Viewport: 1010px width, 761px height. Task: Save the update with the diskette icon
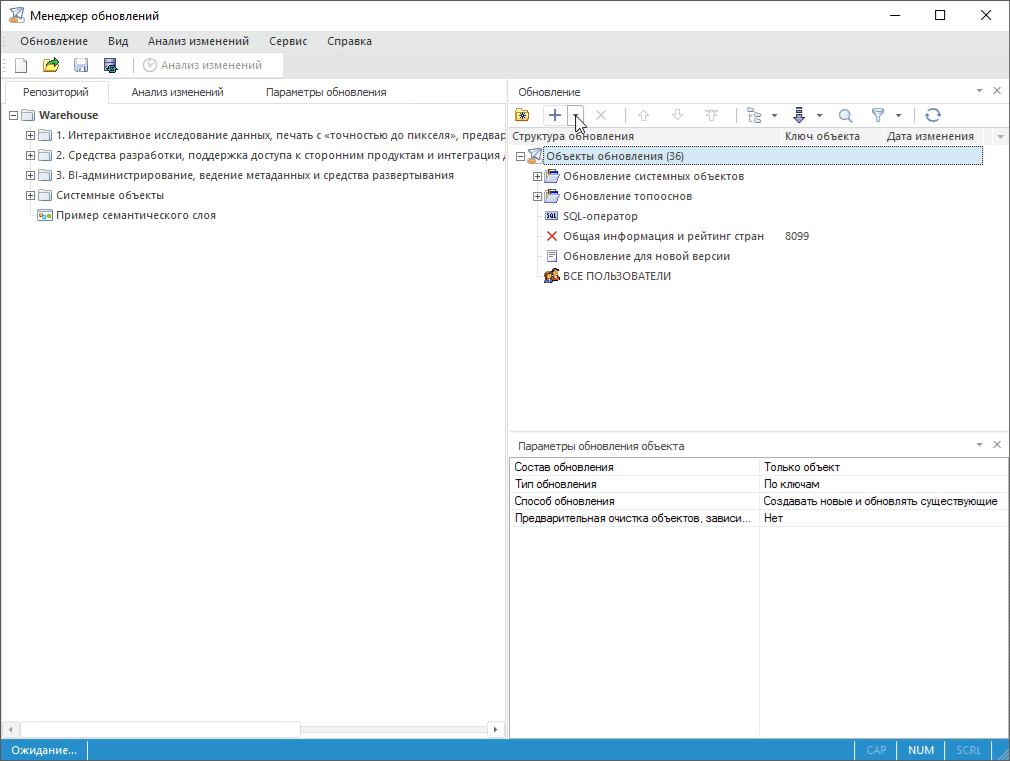tap(81, 65)
